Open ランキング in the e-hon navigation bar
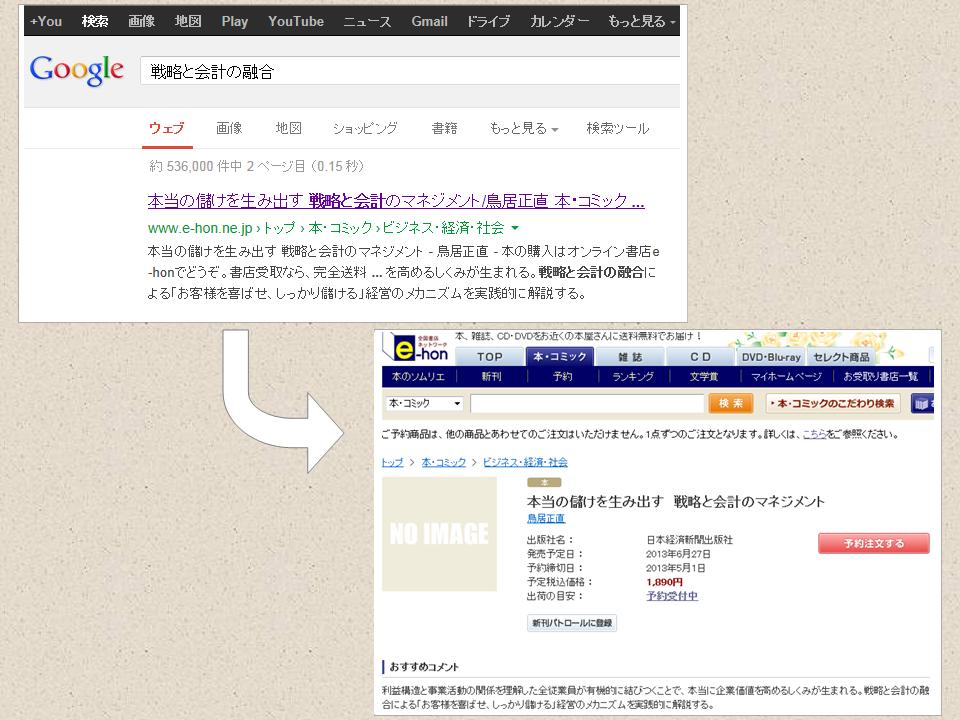 633,376
